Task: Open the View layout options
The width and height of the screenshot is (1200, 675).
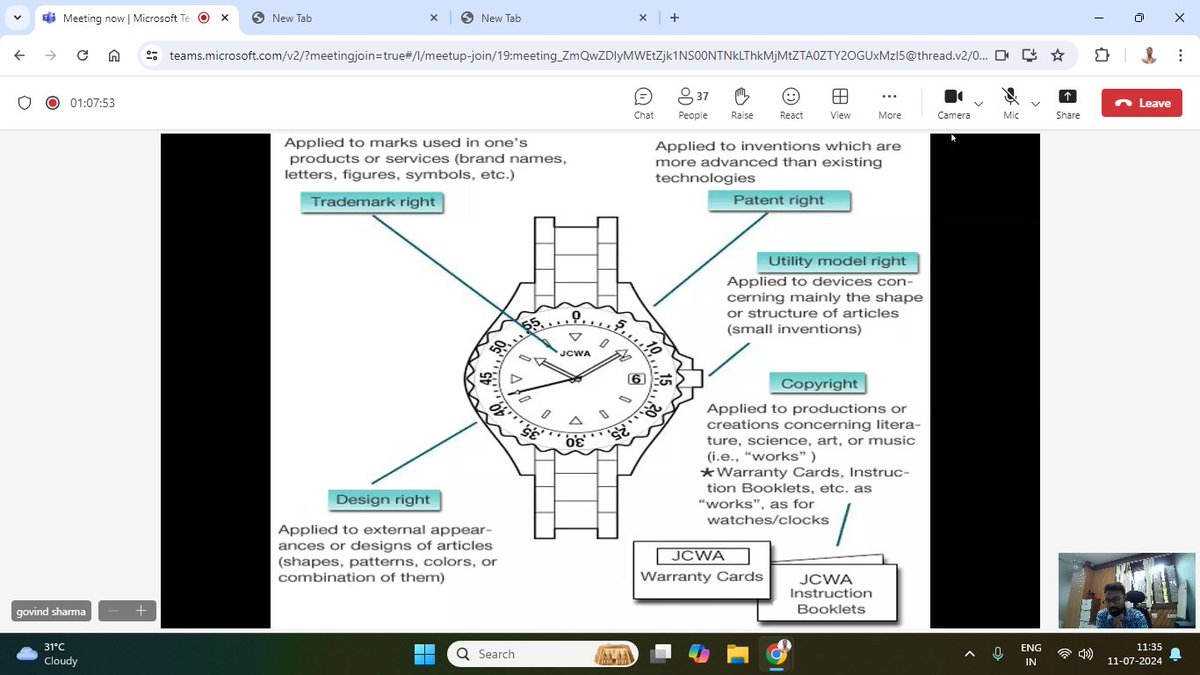Action: point(840,103)
